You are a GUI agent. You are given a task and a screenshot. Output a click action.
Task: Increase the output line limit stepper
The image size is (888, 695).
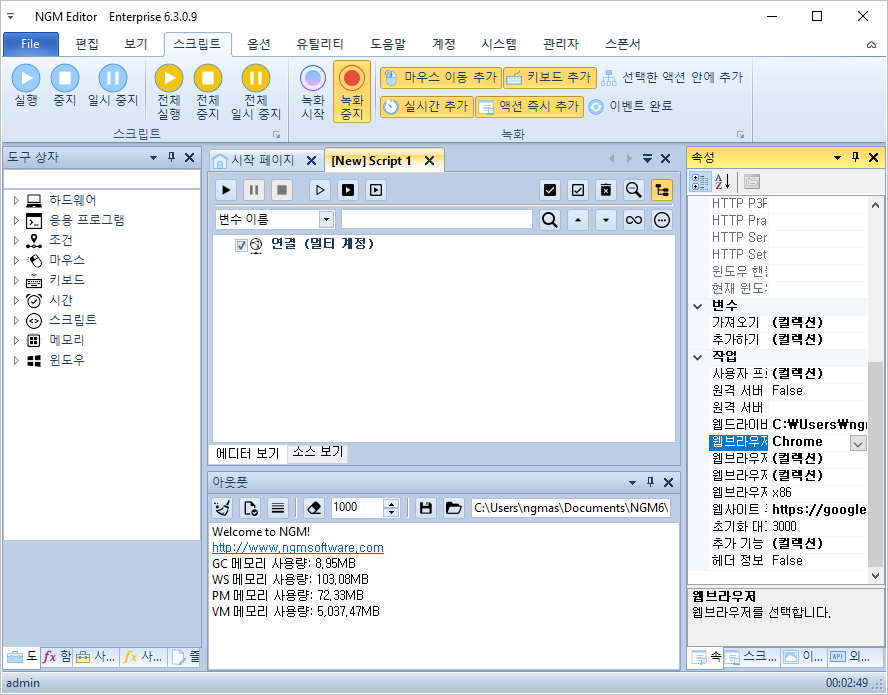(391, 504)
